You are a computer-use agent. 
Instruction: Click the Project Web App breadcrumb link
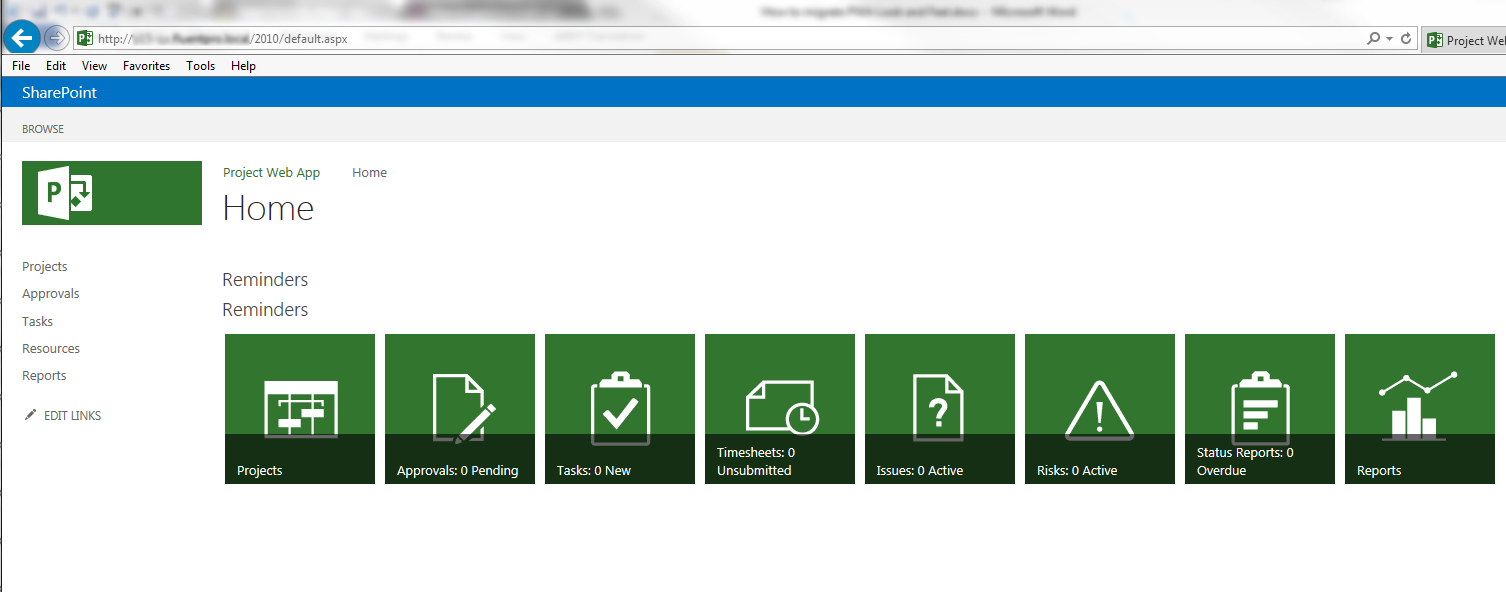tap(272, 173)
